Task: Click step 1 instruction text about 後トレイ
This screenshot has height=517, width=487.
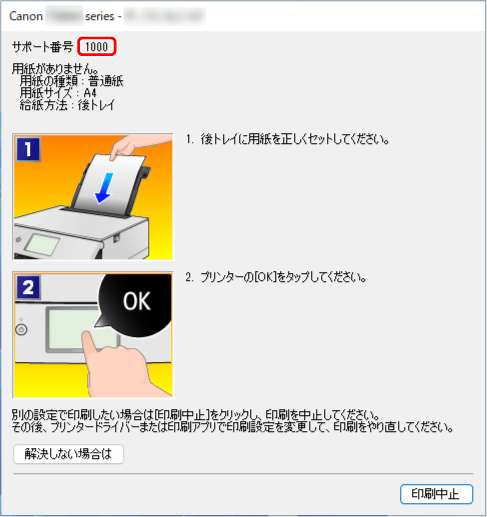Action: [x=287, y=139]
